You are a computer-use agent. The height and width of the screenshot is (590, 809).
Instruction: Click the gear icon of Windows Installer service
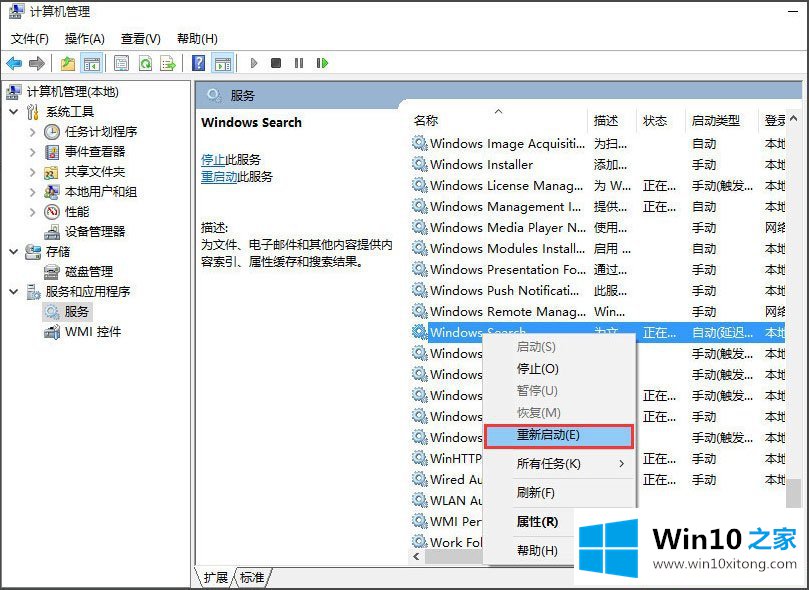tap(419, 164)
